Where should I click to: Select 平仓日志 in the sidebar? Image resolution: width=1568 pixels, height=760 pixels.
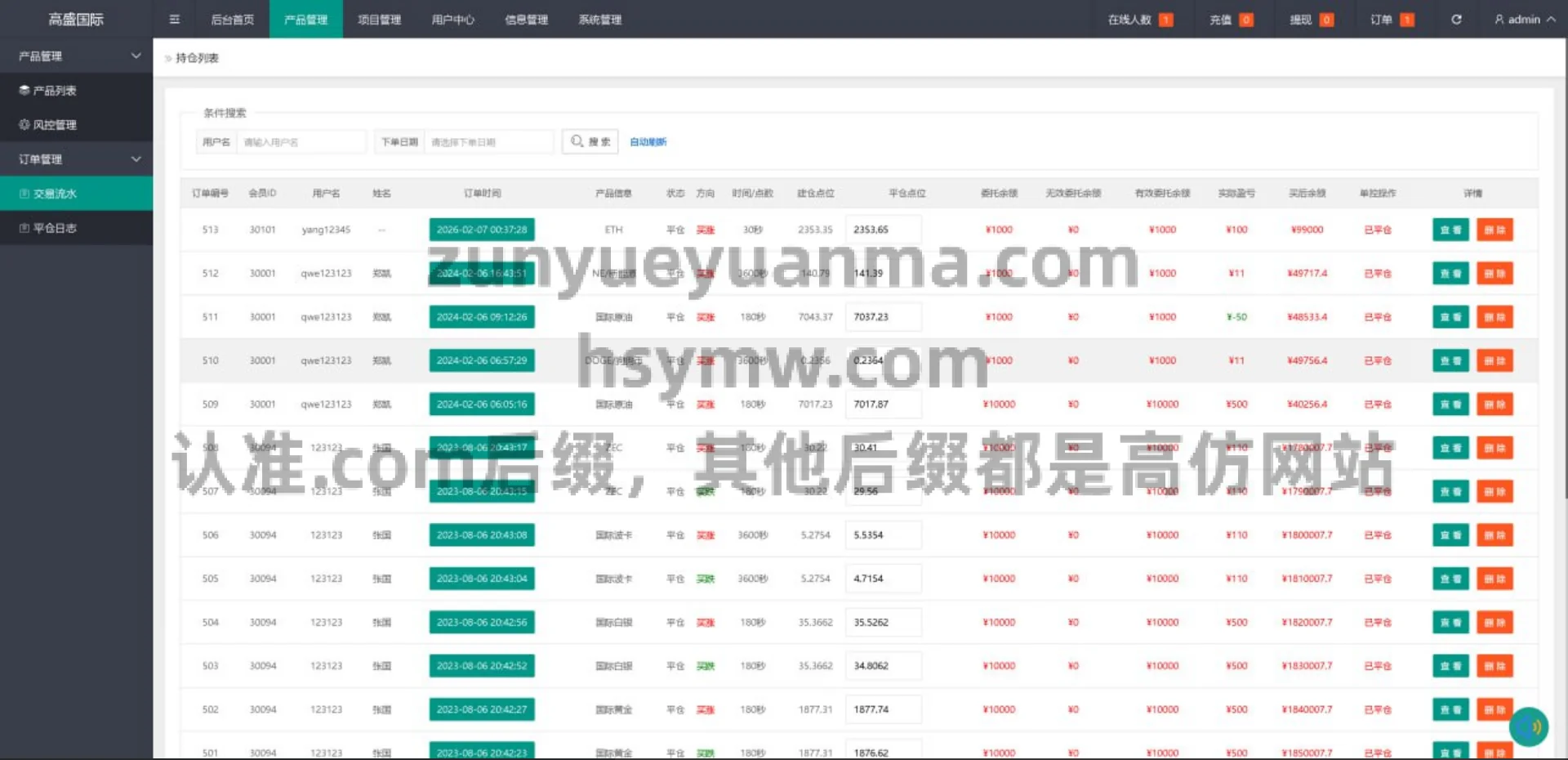point(55,228)
